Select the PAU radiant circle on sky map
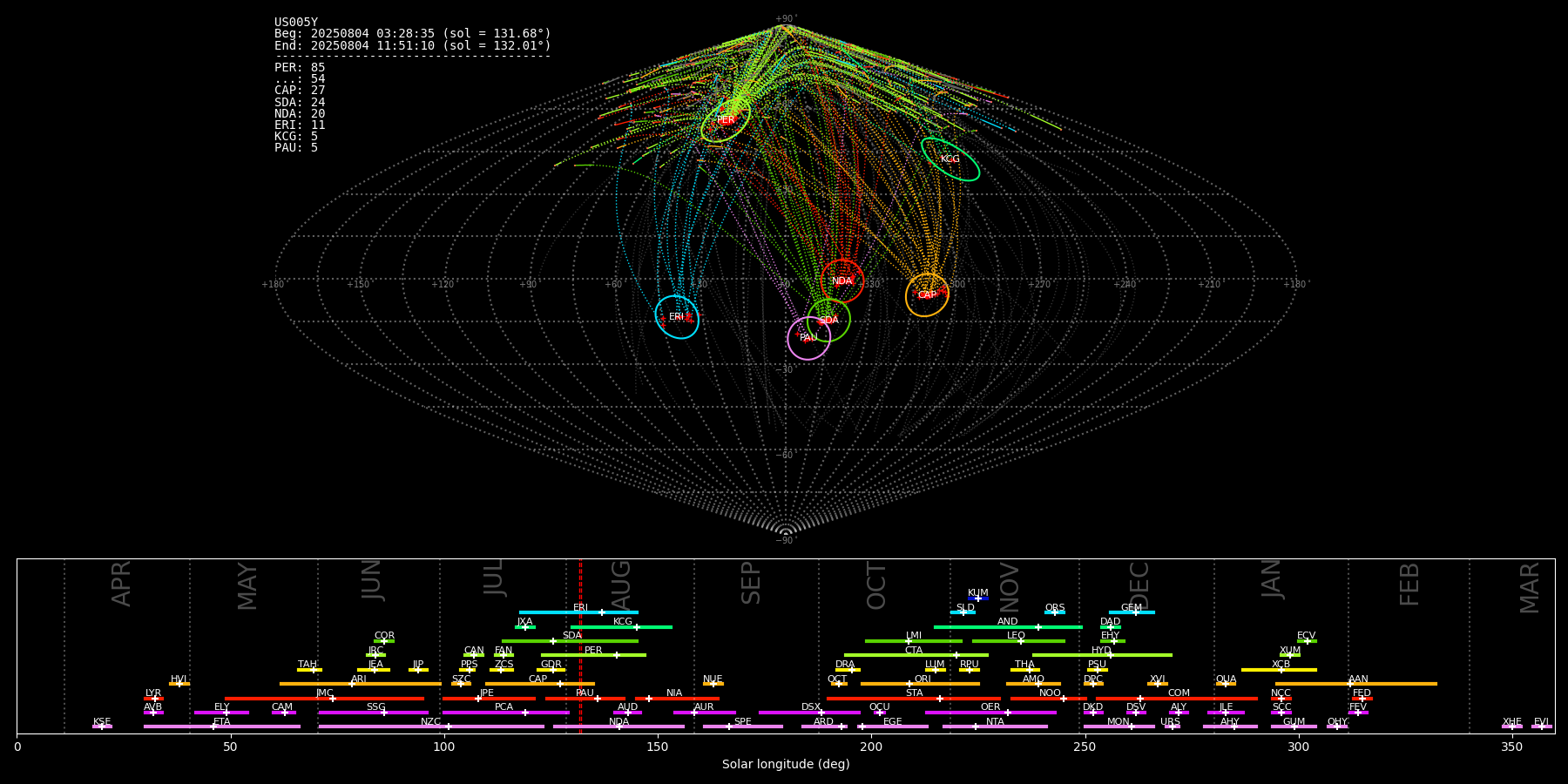This screenshot has height=784, width=1568. click(808, 337)
